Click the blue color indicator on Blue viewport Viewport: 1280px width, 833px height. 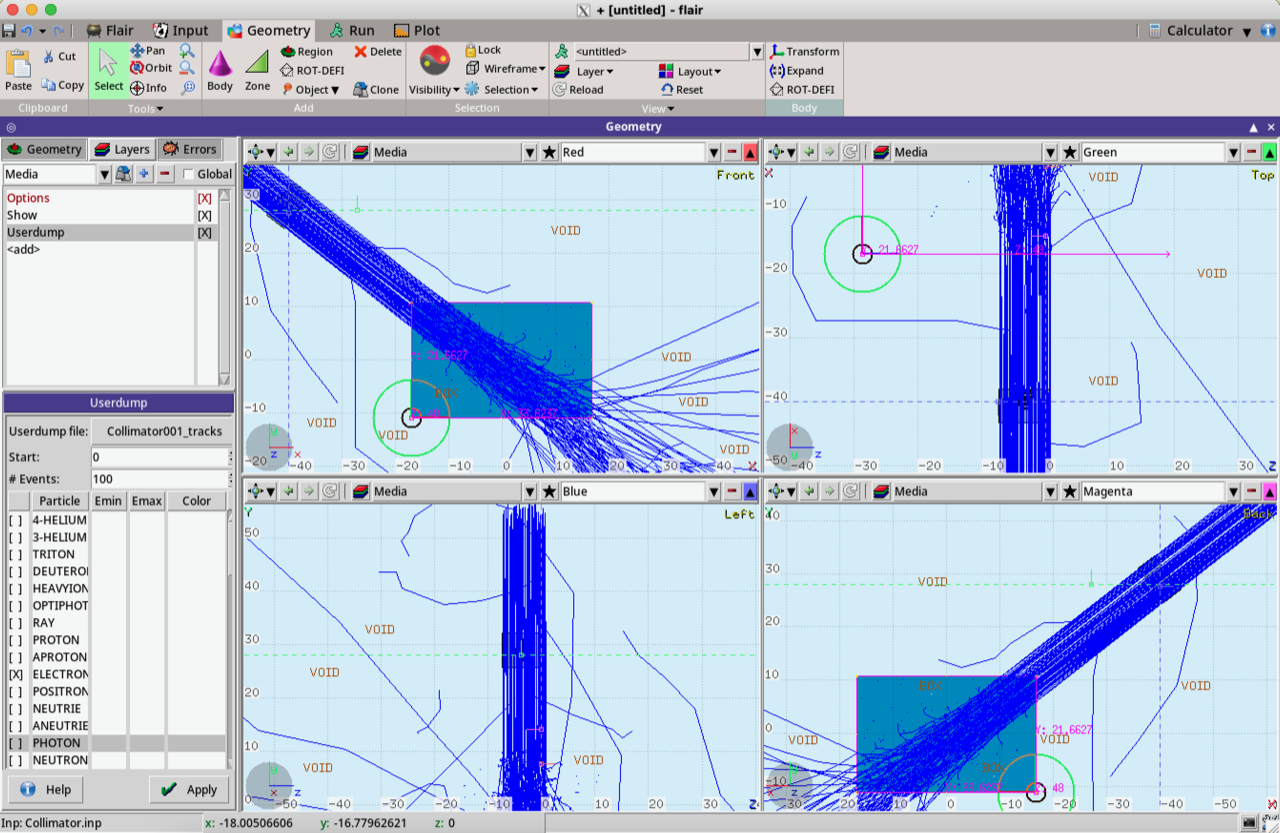pyautogui.click(x=749, y=491)
